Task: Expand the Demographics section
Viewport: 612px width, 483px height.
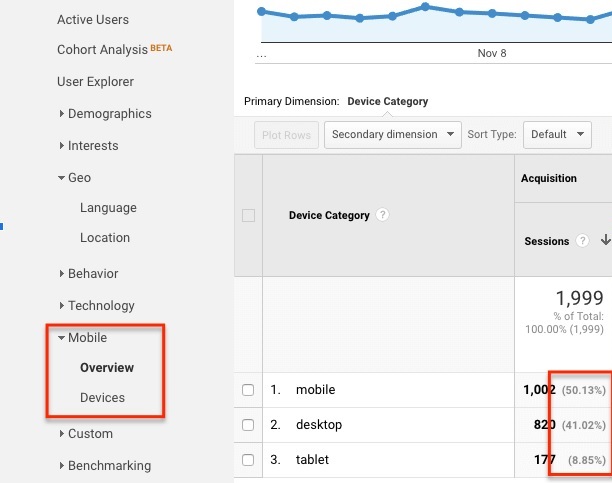Action: 109,114
